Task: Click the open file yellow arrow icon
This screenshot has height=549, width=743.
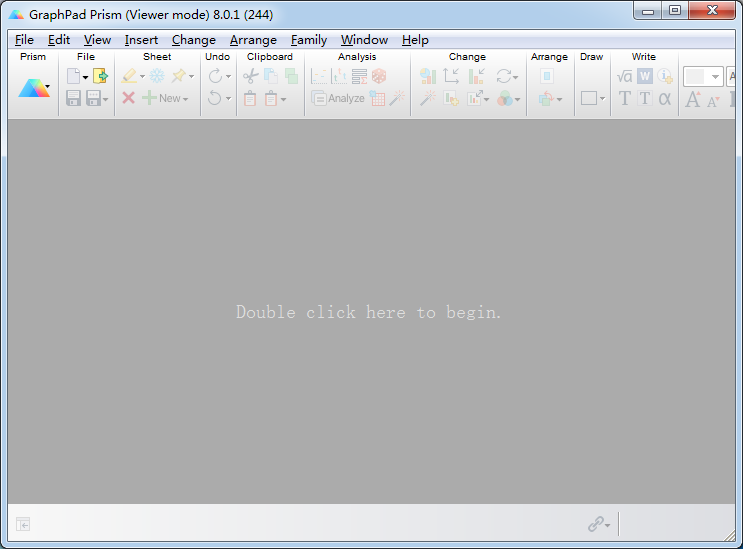Action: [100, 76]
